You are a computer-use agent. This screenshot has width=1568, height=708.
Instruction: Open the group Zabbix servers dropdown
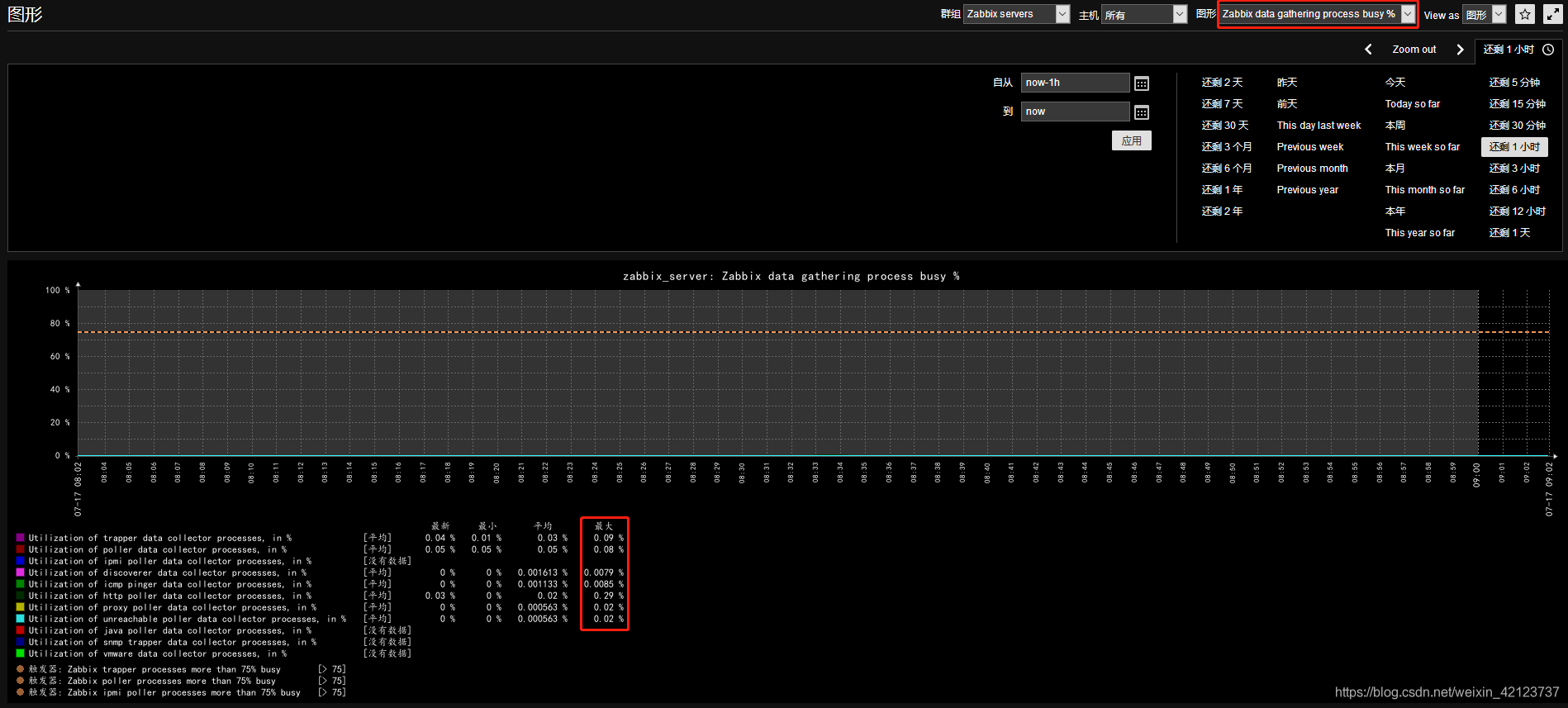click(1017, 14)
